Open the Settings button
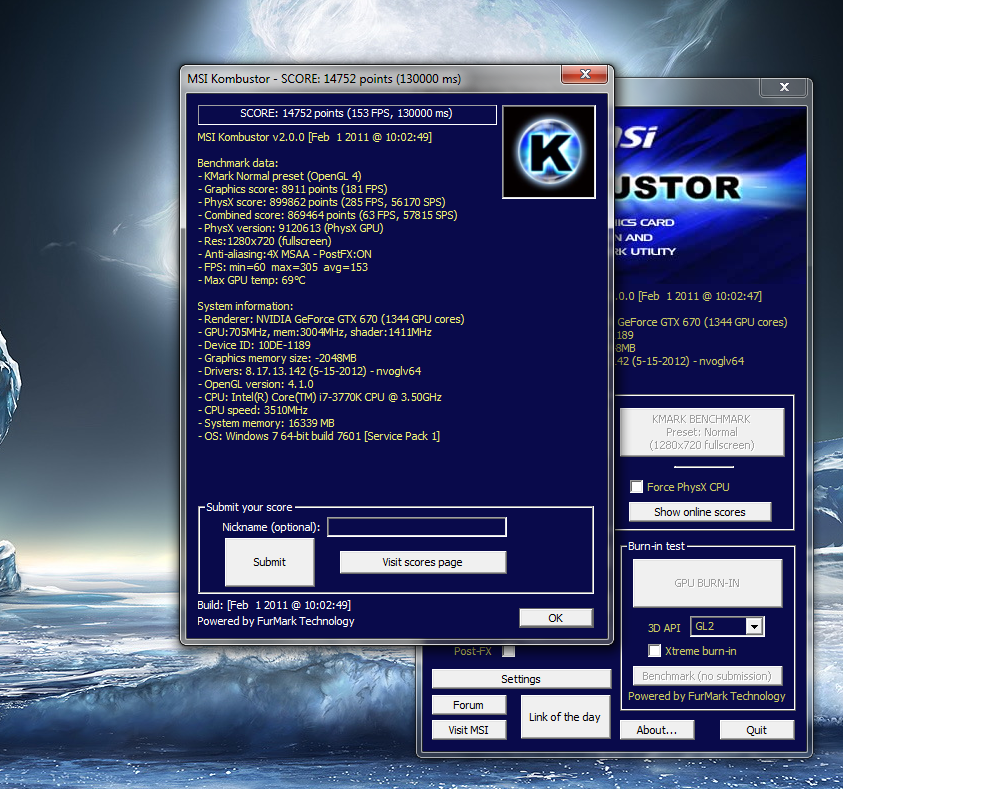Viewport: 1008px width, 789px height. [520, 679]
